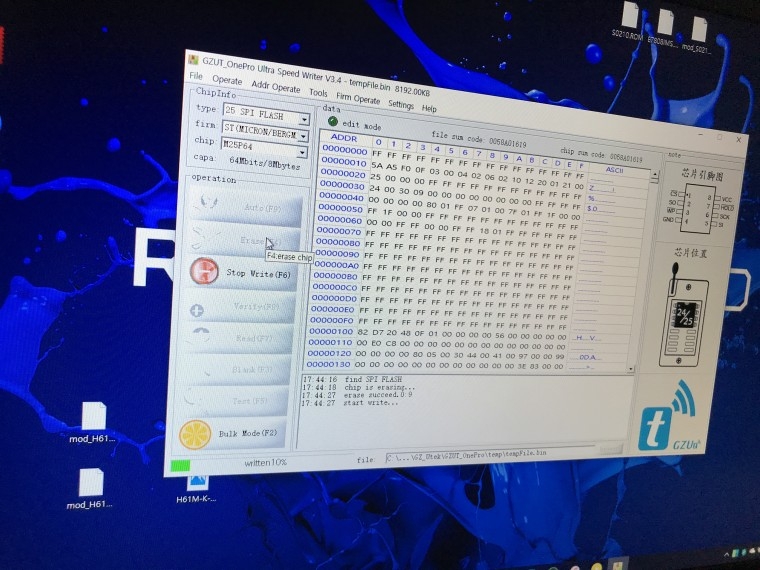Select address row 000000A0

point(336,265)
